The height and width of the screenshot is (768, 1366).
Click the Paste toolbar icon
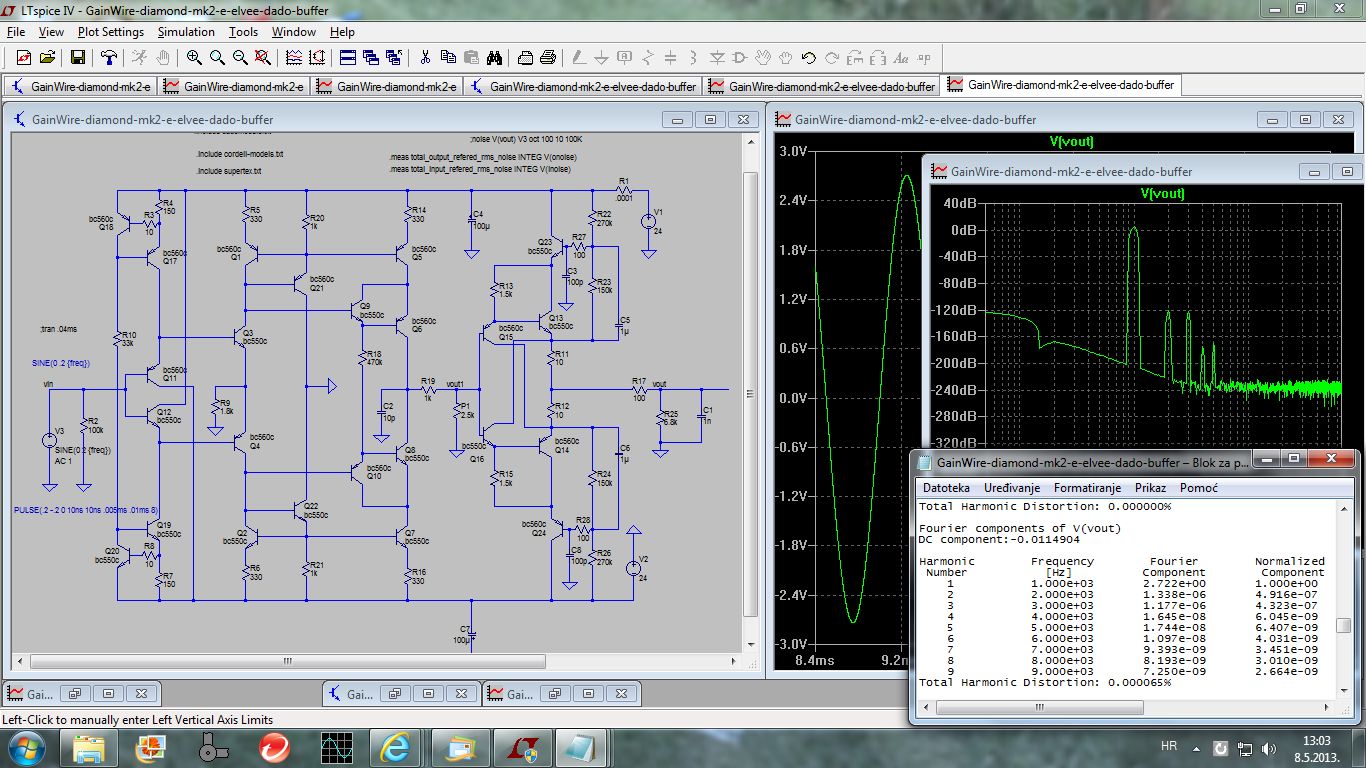pos(471,58)
